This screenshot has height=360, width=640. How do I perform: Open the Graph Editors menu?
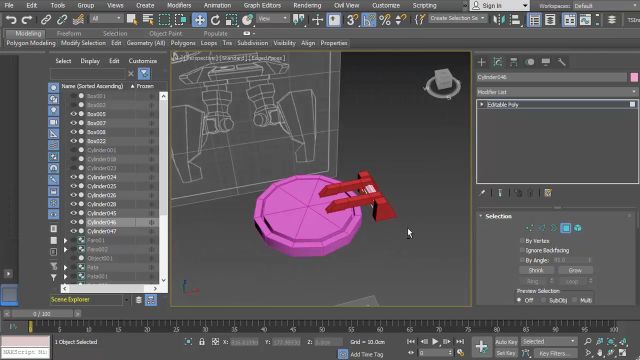point(262,5)
